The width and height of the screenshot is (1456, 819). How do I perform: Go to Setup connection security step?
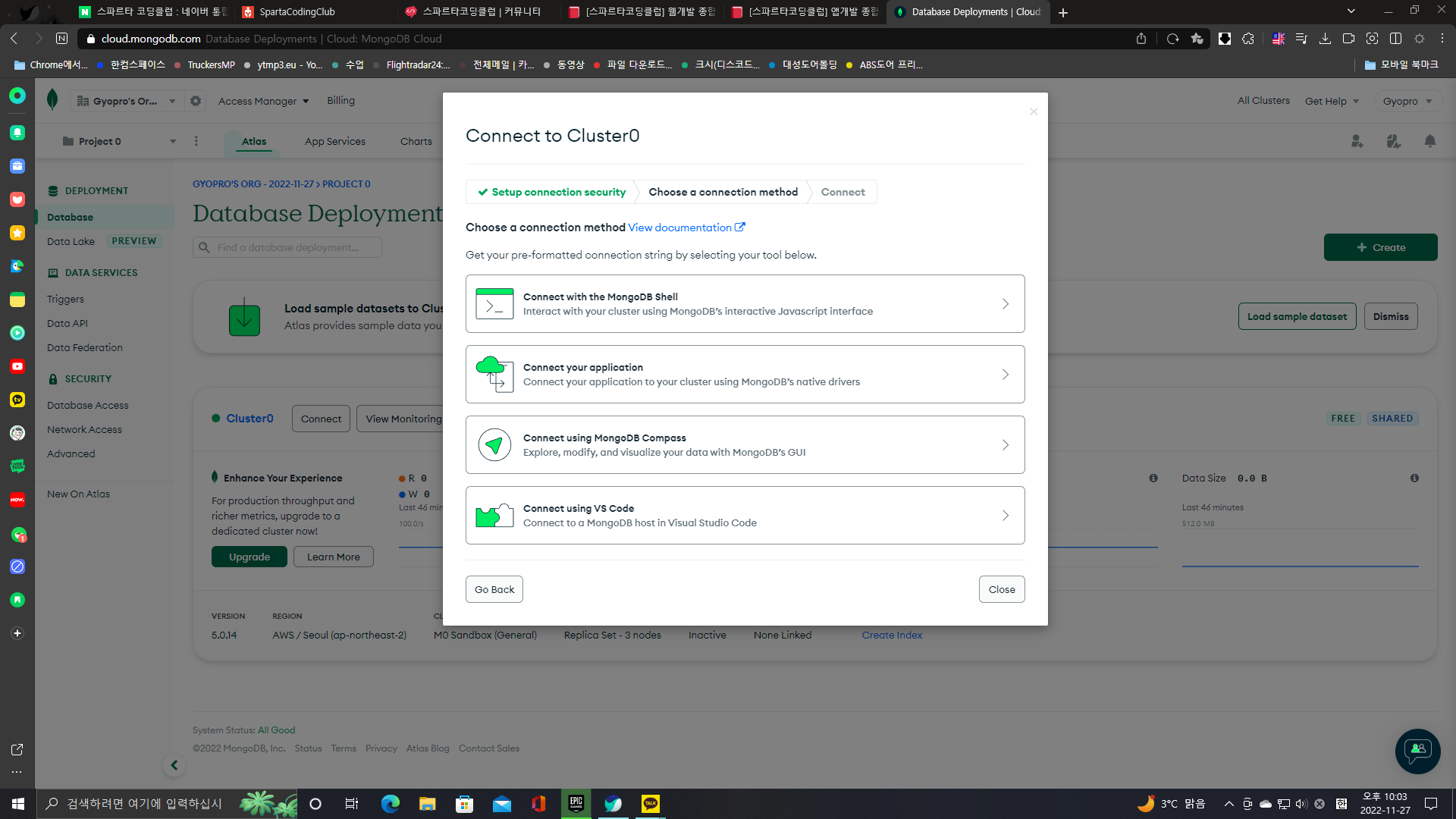[551, 192]
